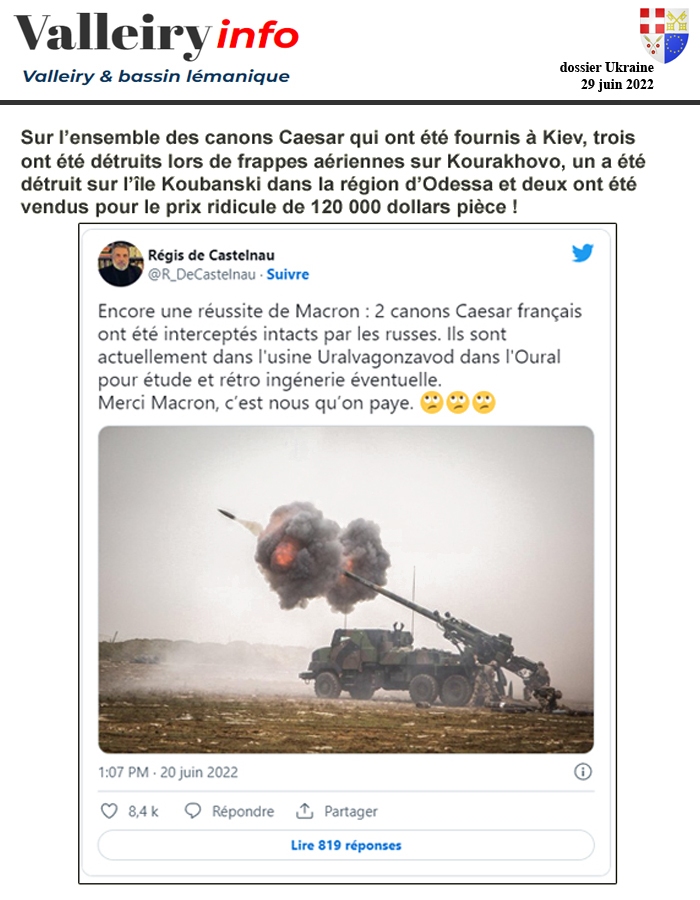
Task: Click the Partager label
Action: (x=351, y=811)
